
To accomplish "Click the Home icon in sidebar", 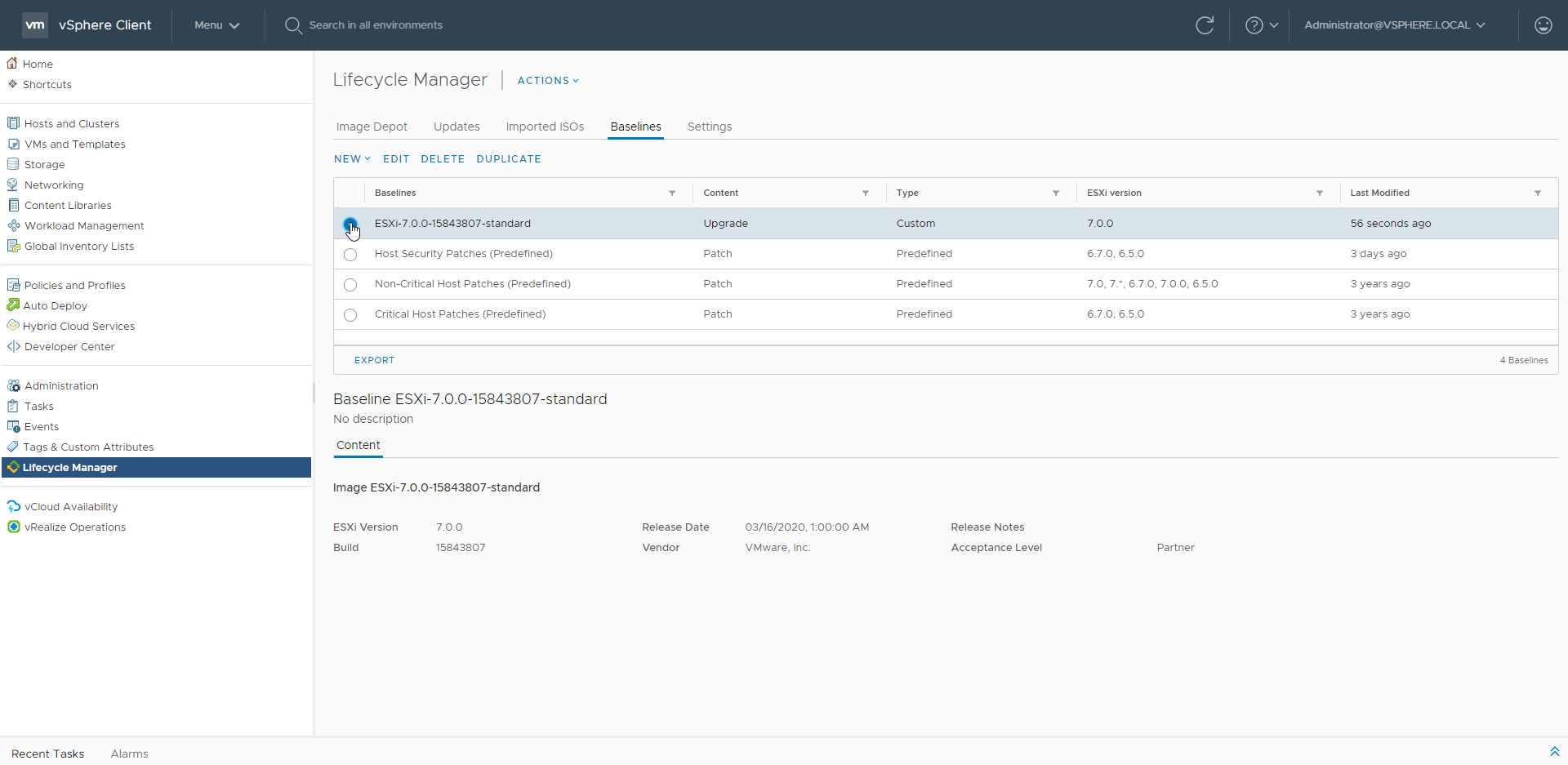I will coord(12,64).
